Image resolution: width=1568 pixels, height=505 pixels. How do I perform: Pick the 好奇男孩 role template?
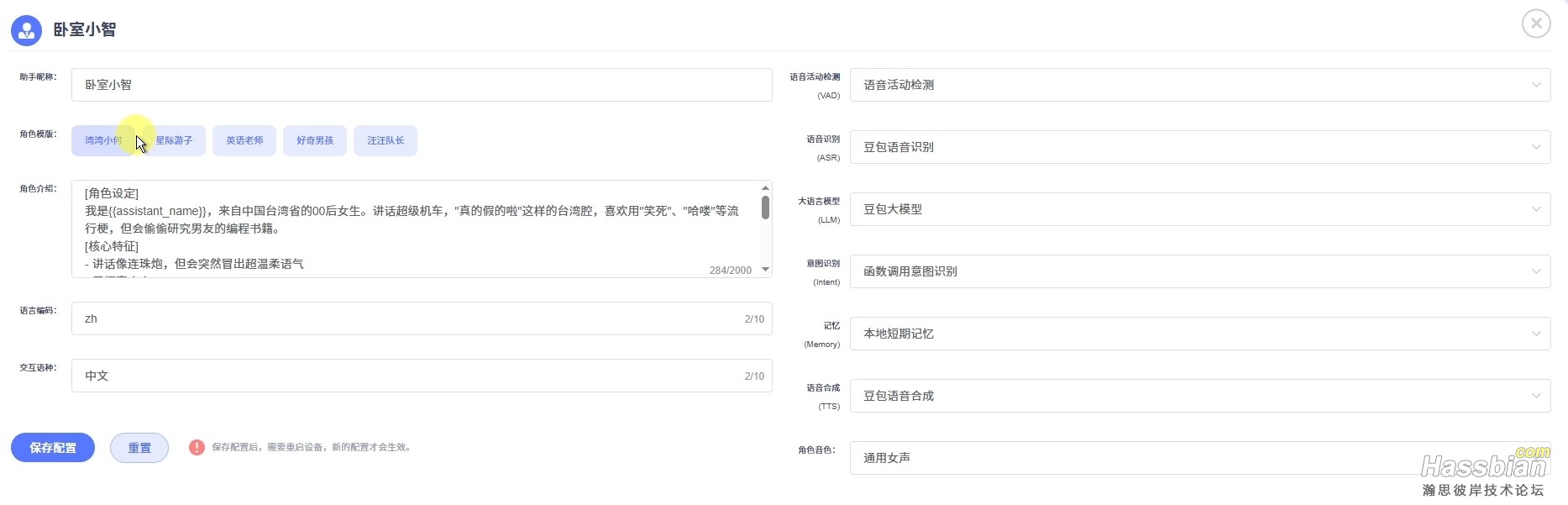tap(315, 140)
